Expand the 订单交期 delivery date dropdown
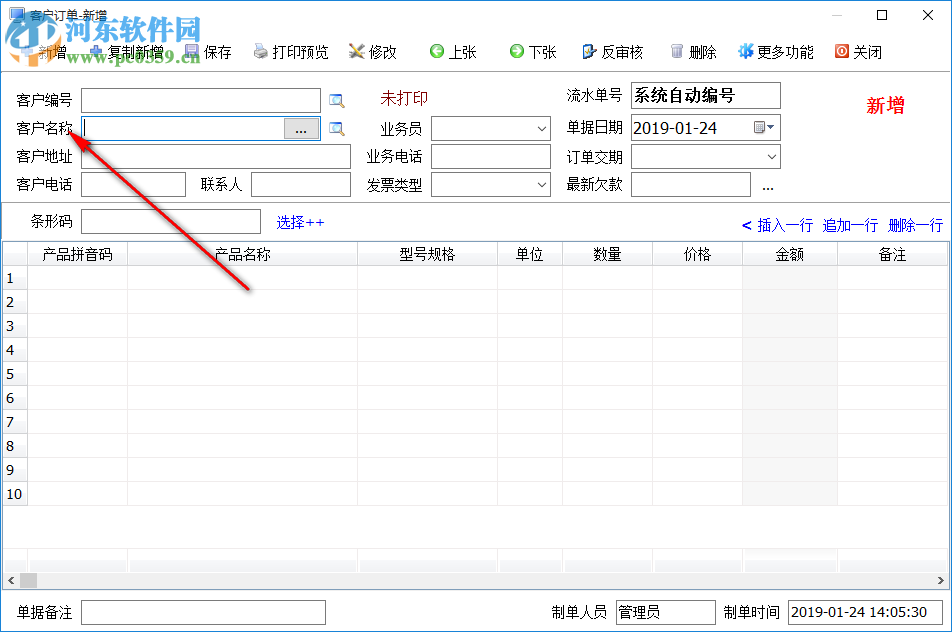Viewport: 952px width, 632px height. pyautogui.click(x=772, y=156)
